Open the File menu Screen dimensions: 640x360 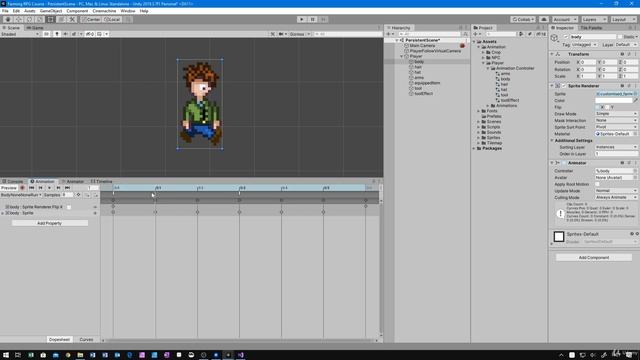coord(5,11)
